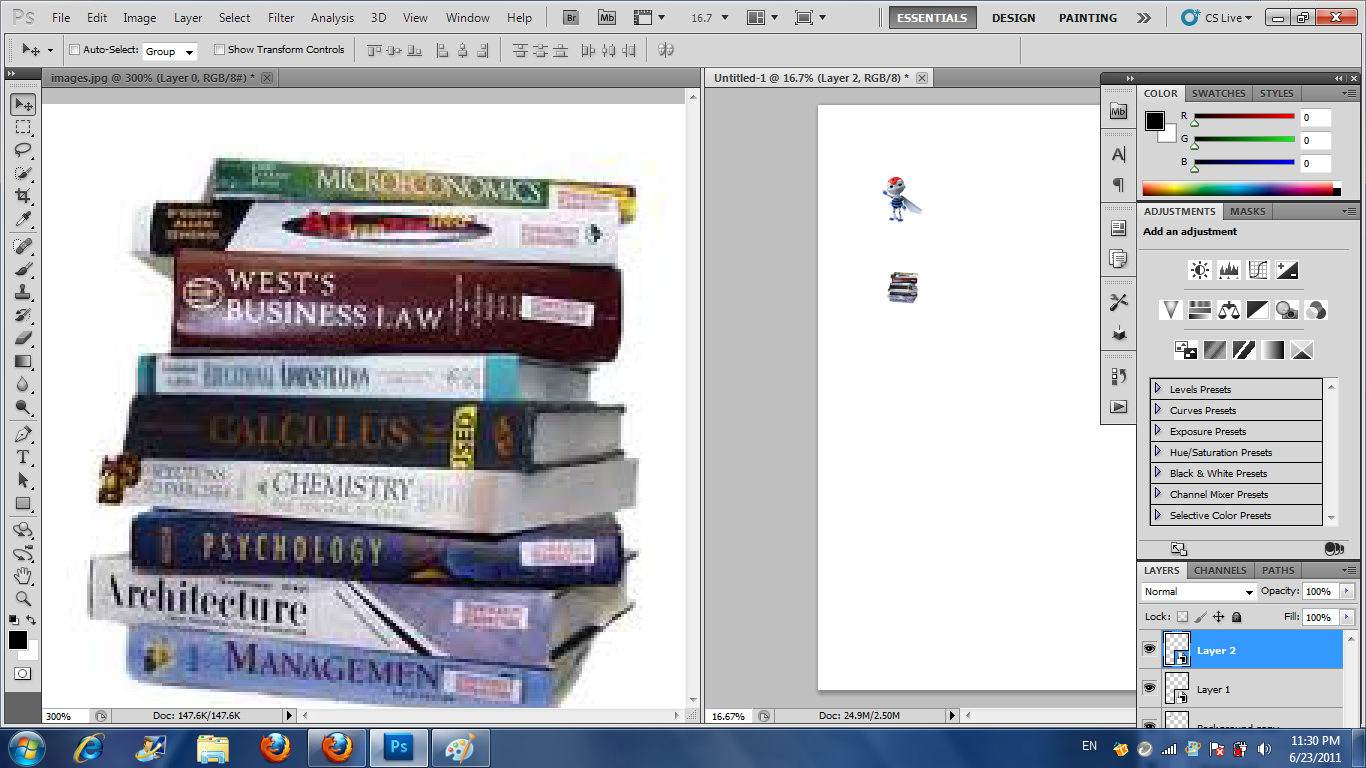Viewport: 1366px width, 768px height.
Task: Hide Layer 2 with eye icon
Action: click(1149, 650)
